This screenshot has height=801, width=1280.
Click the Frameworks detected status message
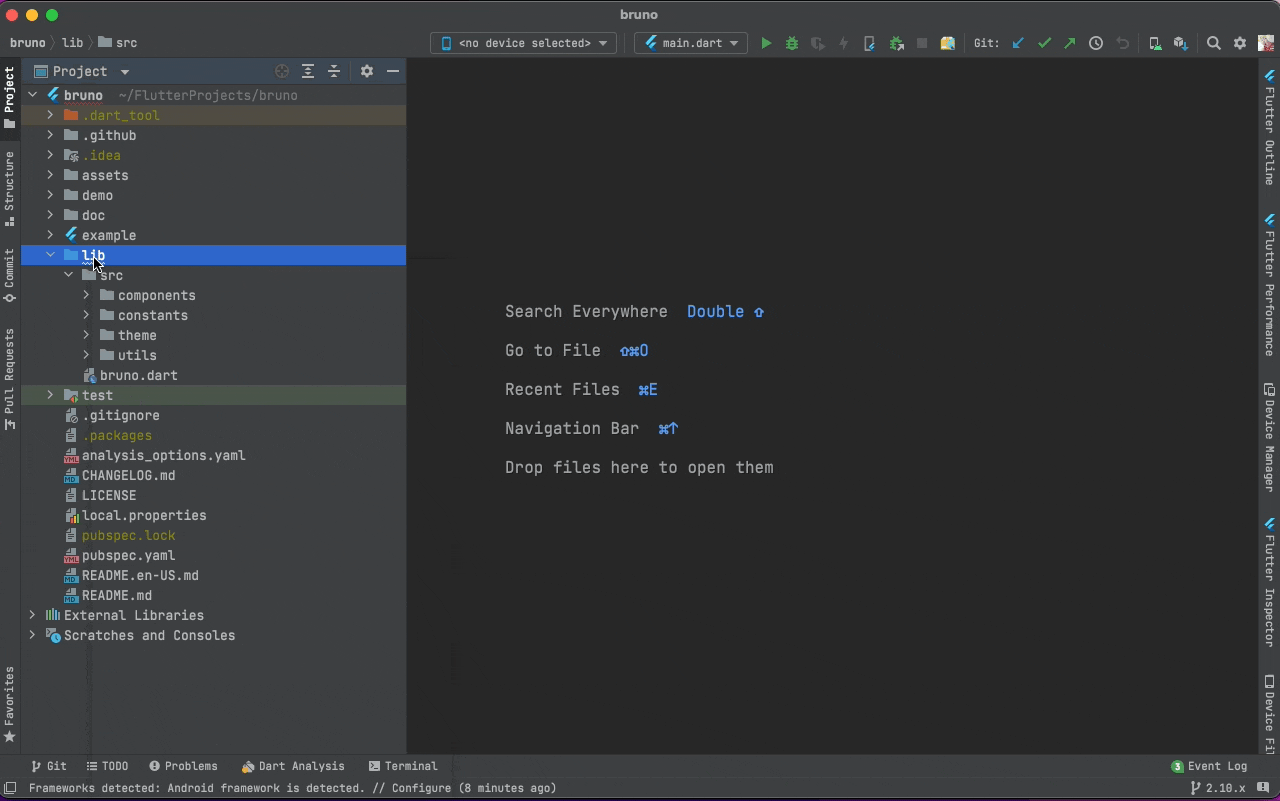292,788
